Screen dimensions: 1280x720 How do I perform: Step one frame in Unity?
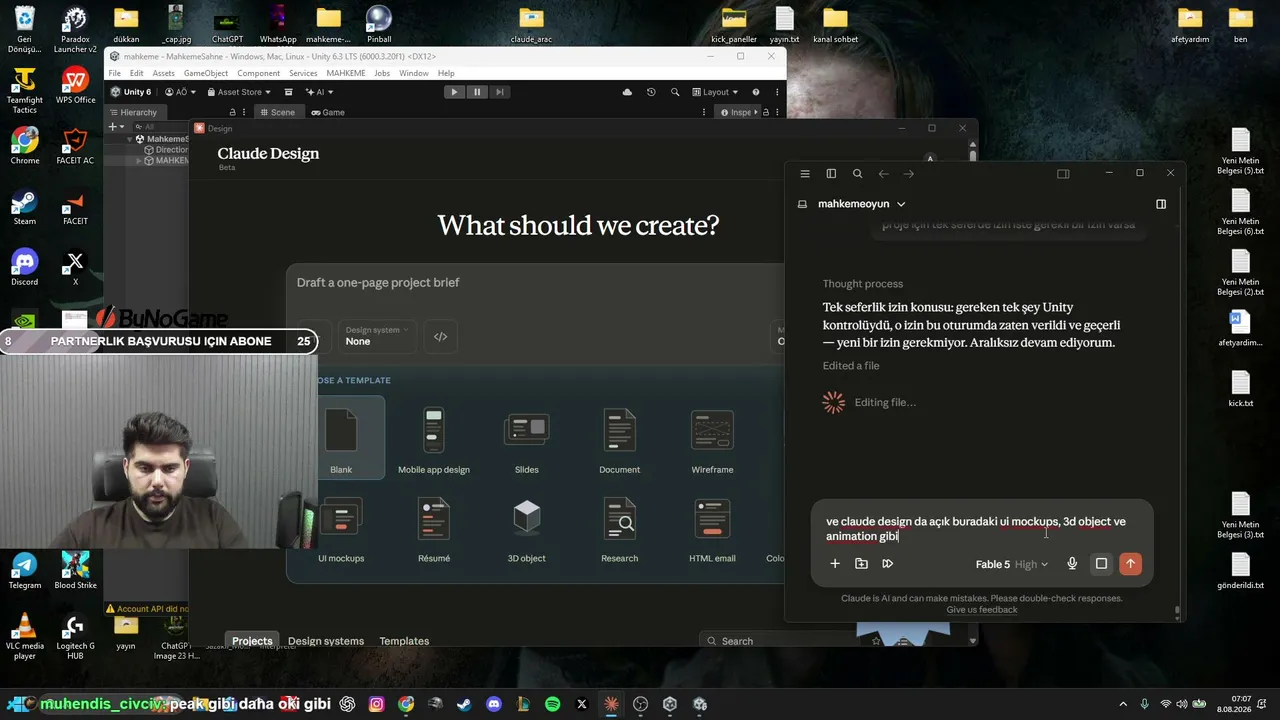(x=500, y=92)
